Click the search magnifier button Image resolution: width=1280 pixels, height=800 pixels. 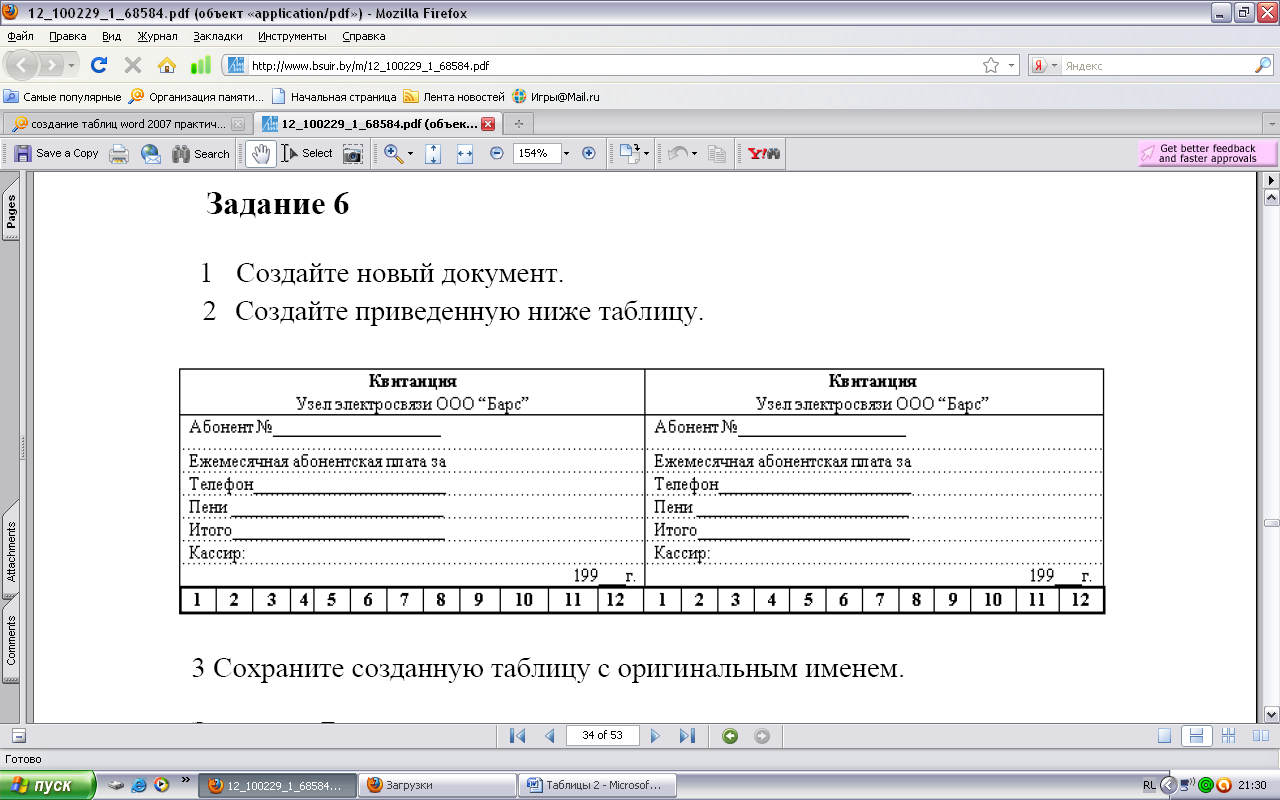click(1263, 66)
